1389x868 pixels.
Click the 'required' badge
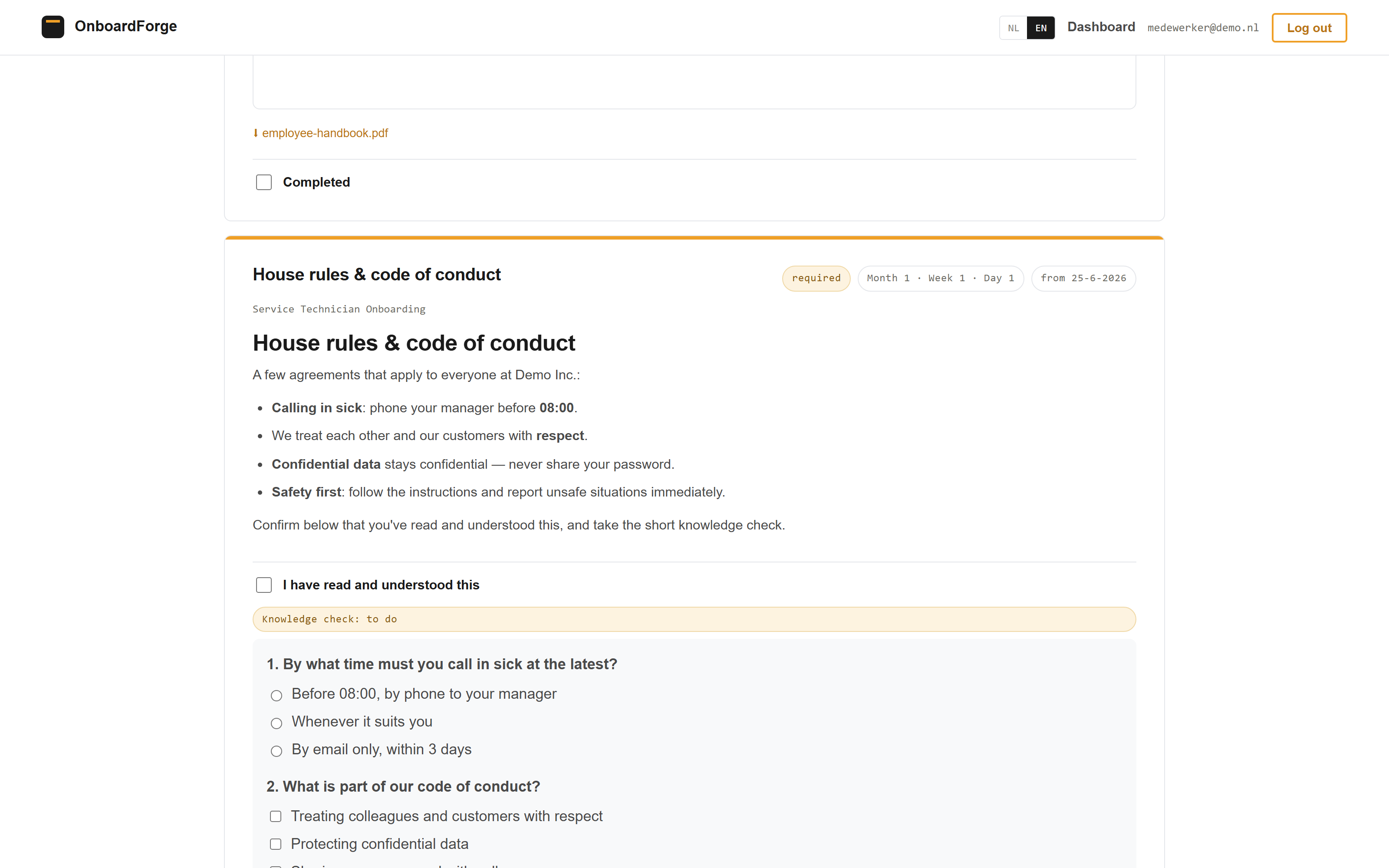pyautogui.click(x=816, y=279)
